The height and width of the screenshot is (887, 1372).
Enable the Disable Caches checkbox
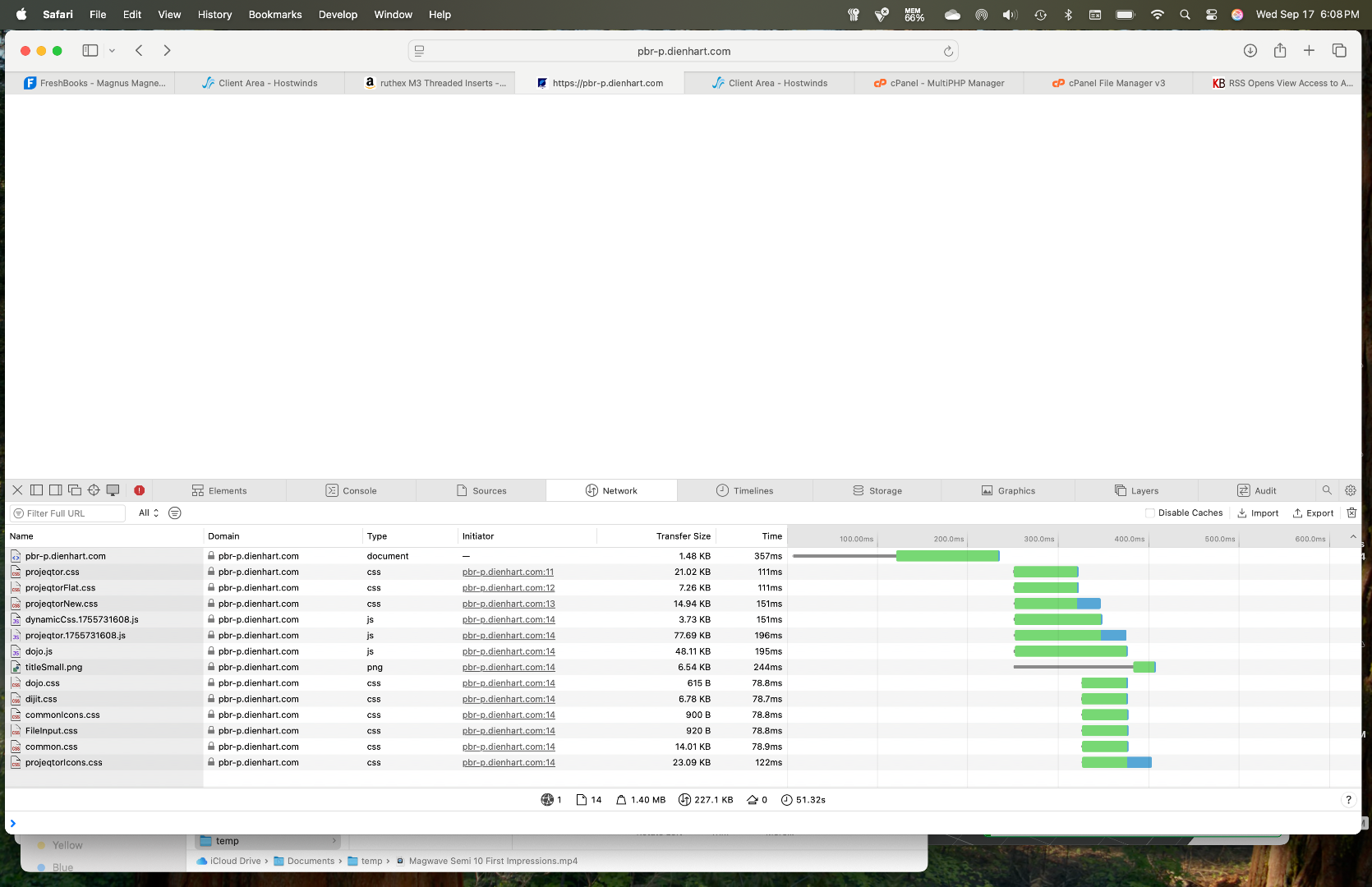click(1150, 513)
